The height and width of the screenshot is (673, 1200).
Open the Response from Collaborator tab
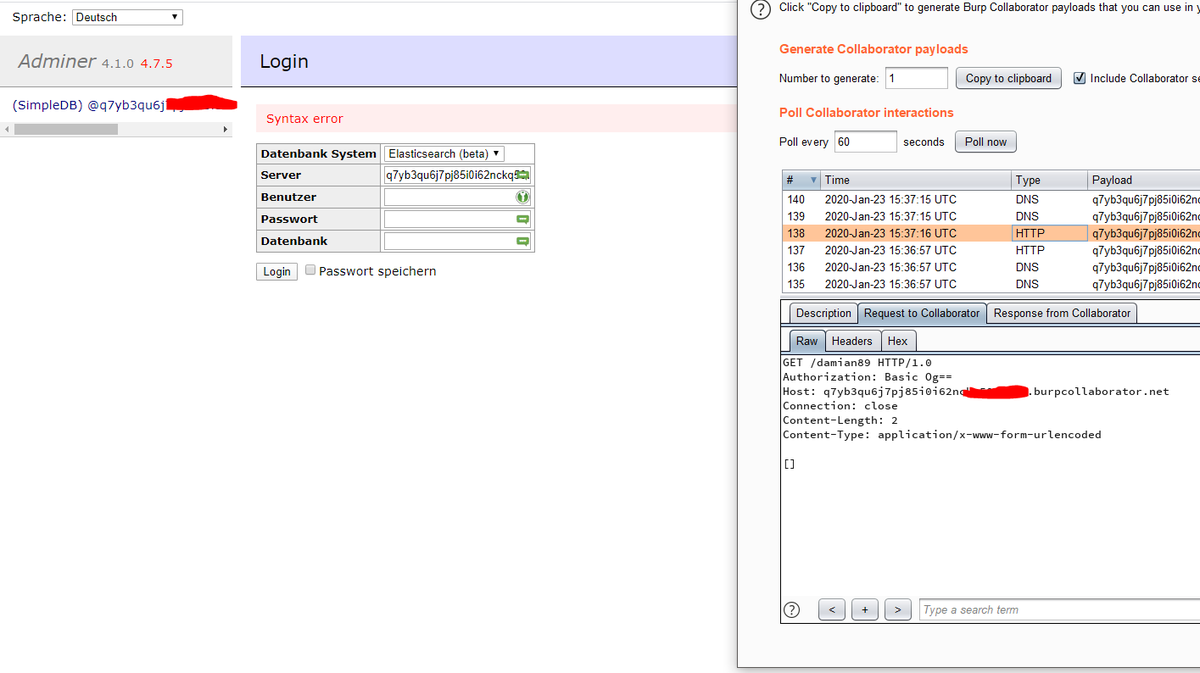pyautogui.click(x=1062, y=313)
